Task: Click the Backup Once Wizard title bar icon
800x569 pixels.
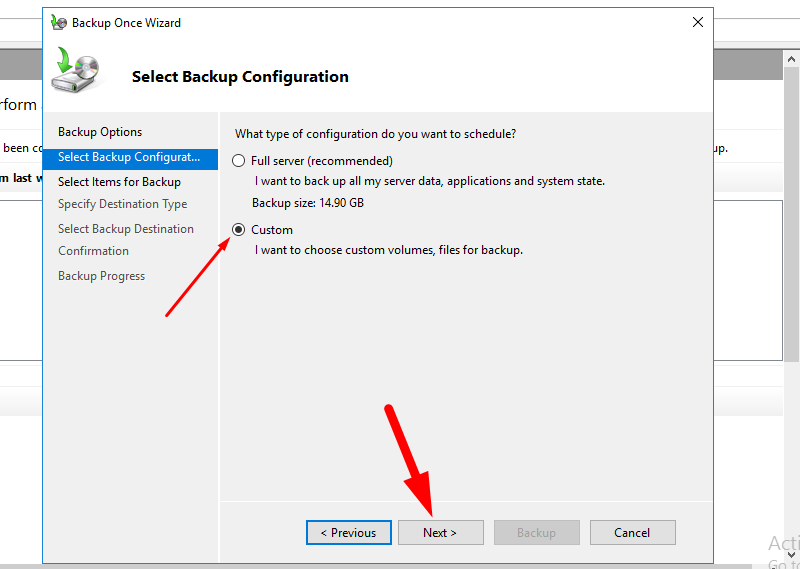Action: (59, 22)
